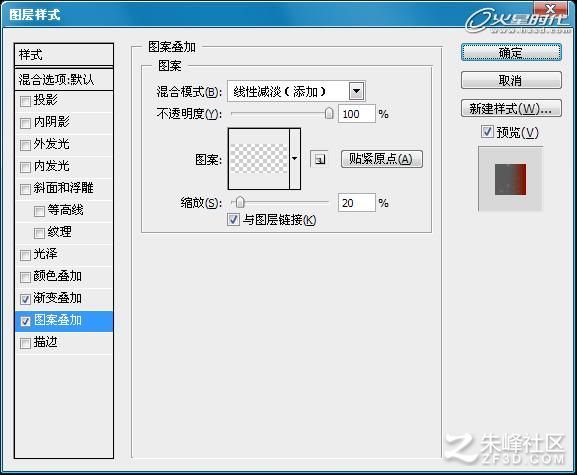Toggle the 渐变叠加 checkbox
The image size is (577, 475).
[25, 299]
